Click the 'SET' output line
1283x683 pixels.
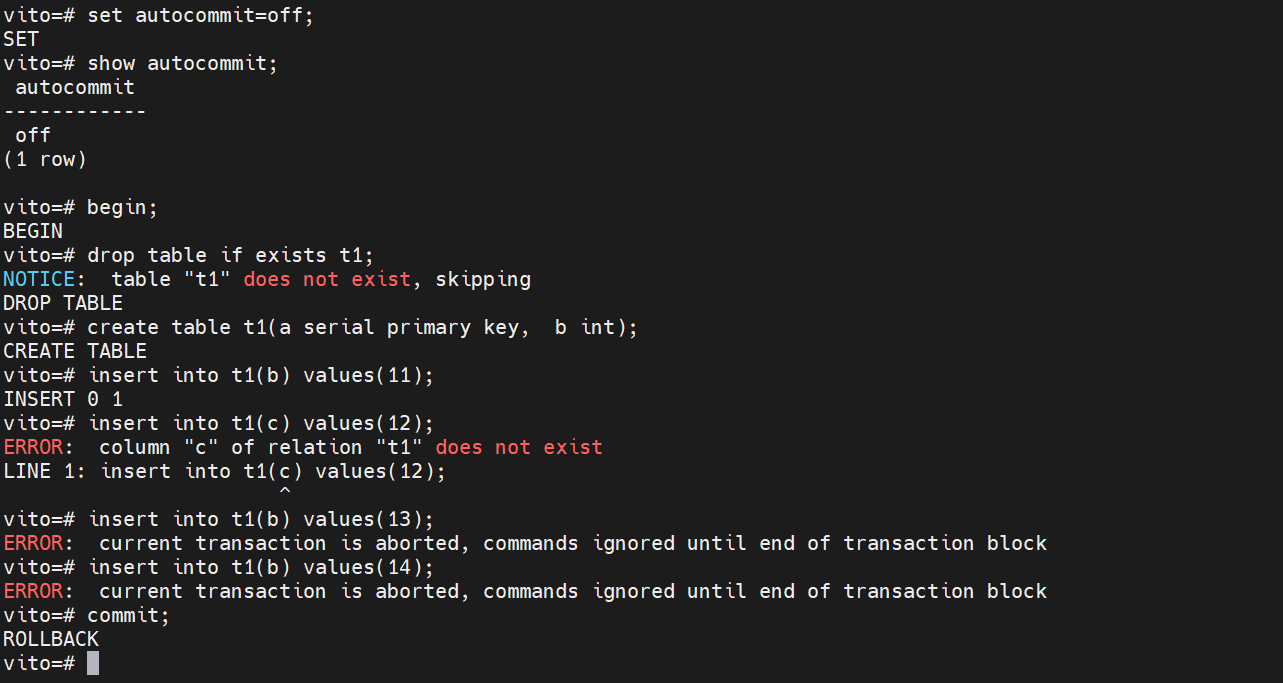(x=21, y=40)
